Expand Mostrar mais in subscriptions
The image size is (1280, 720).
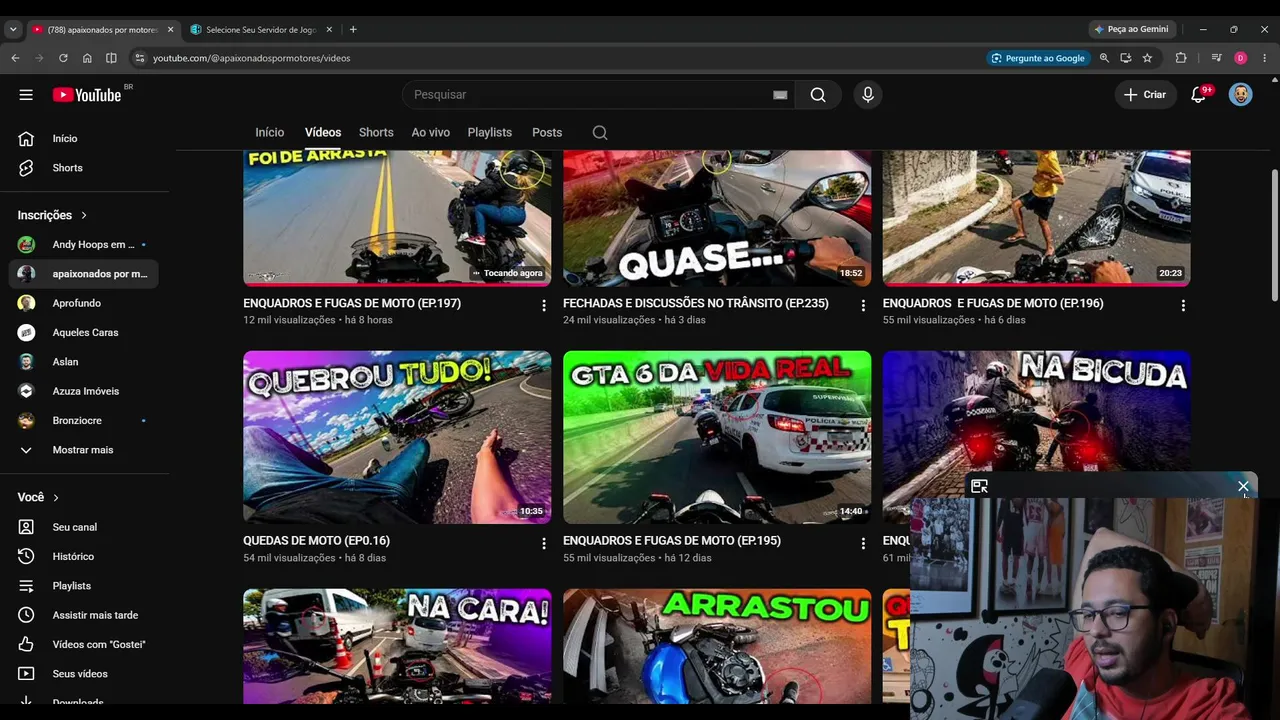coord(85,450)
